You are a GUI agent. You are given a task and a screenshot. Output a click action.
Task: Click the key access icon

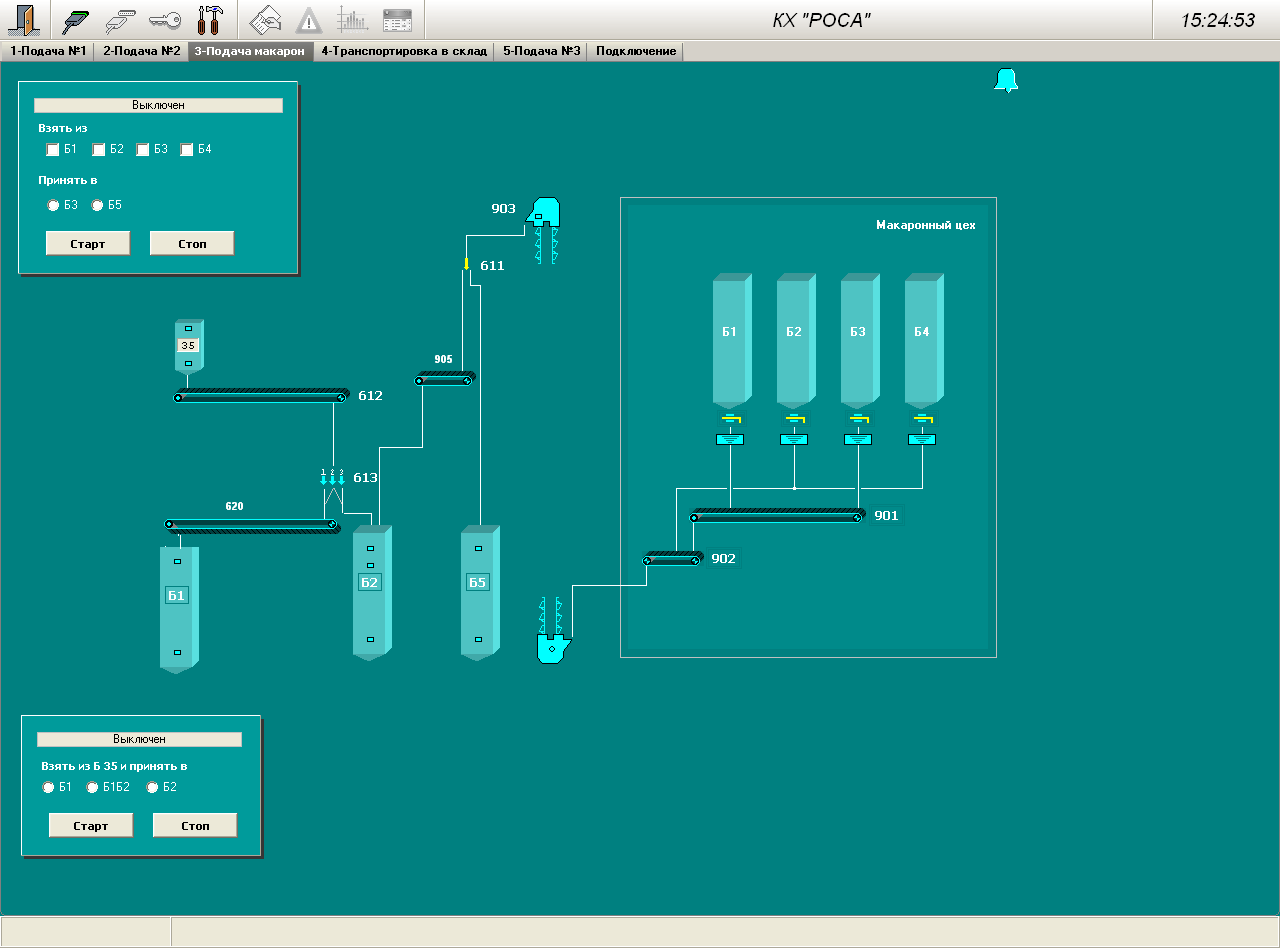pyautogui.click(x=164, y=20)
